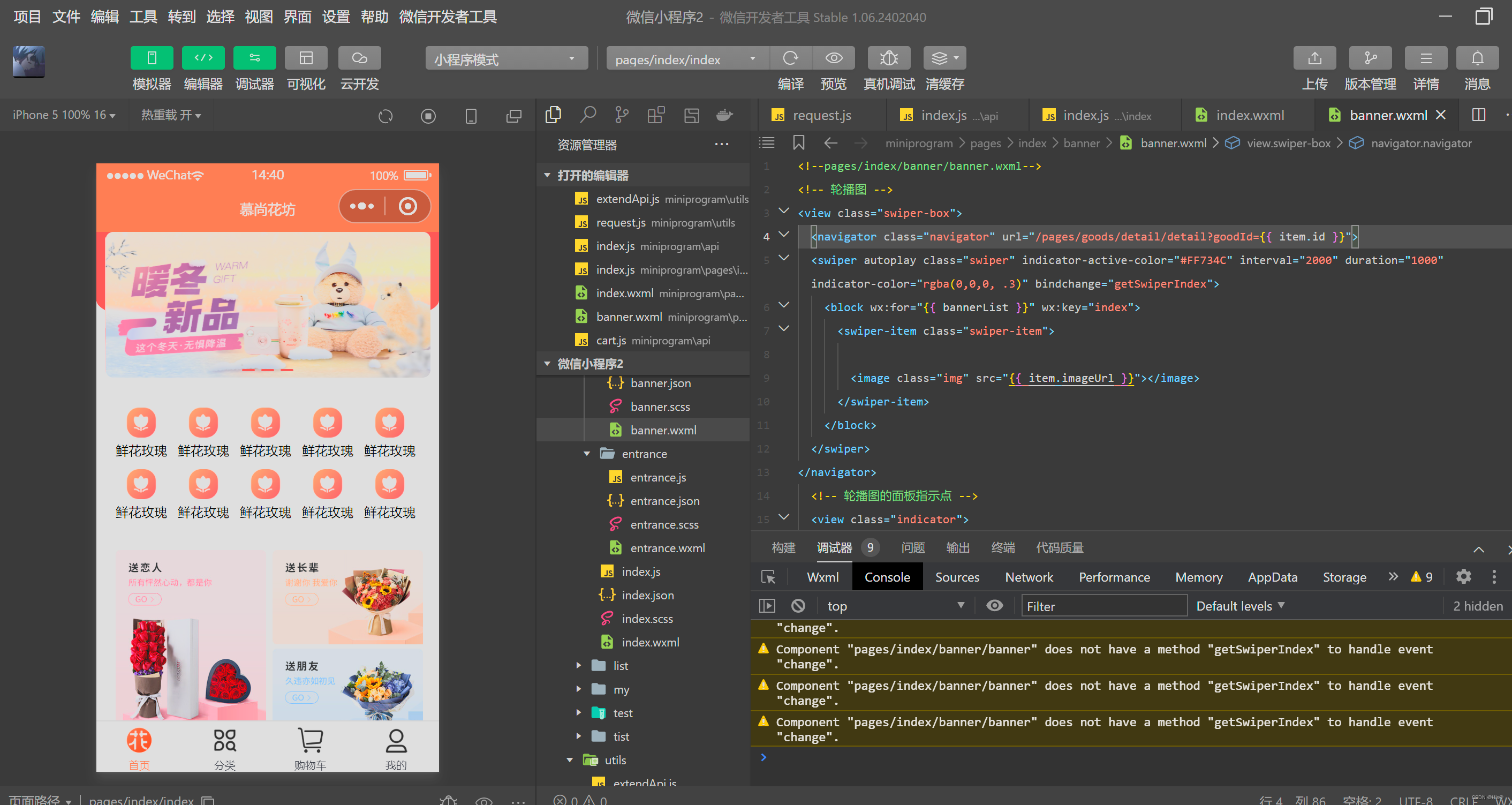1512x805 pixels.
Task: Open the 热重载 hot reload dropdown
Action: point(171,115)
